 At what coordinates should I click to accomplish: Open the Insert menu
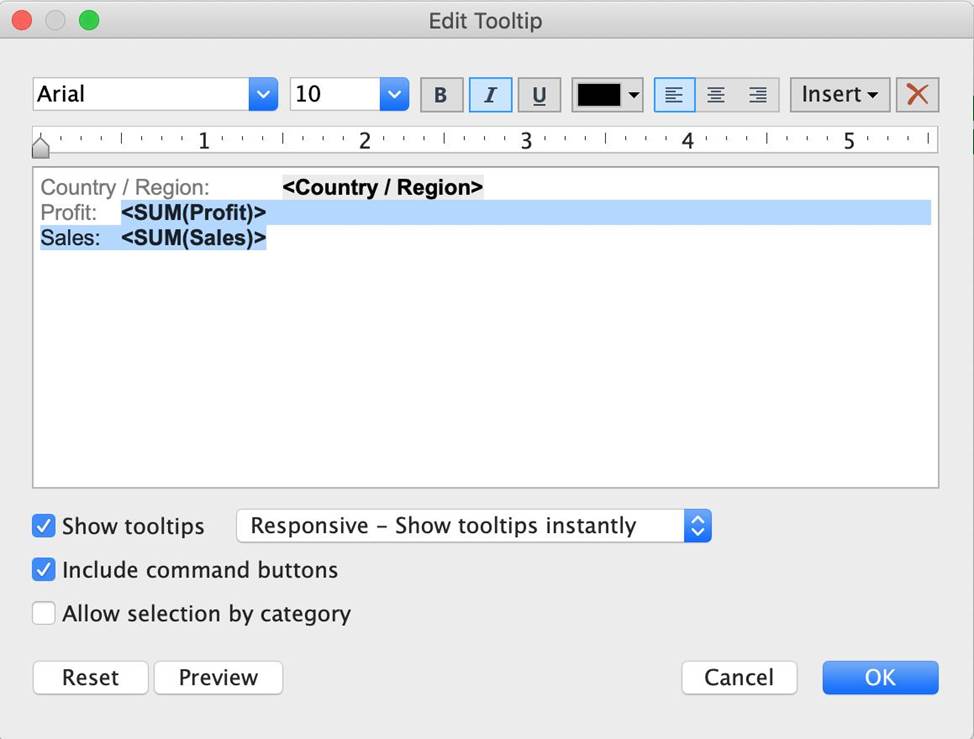839,95
